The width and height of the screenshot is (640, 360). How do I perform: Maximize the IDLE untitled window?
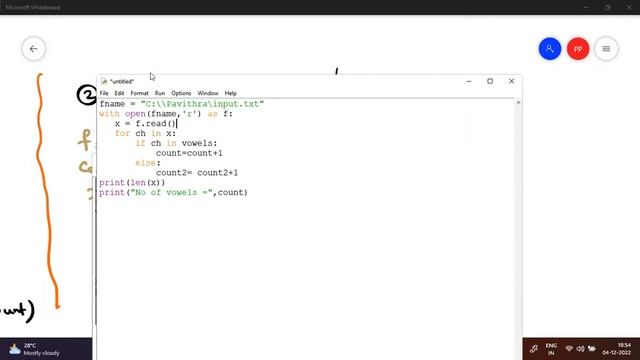click(490, 81)
